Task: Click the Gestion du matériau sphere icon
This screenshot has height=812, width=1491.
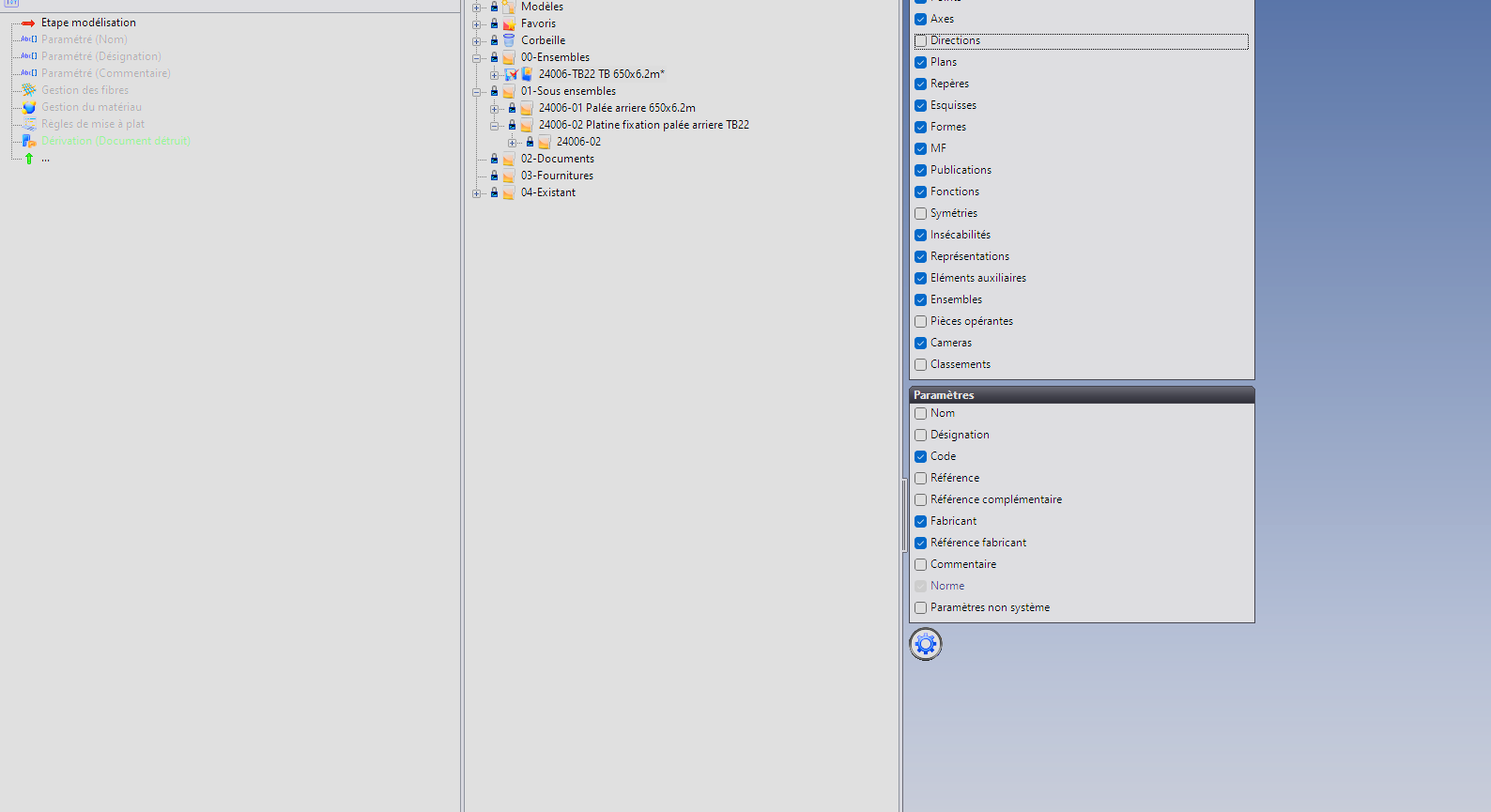Action: (x=29, y=107)
